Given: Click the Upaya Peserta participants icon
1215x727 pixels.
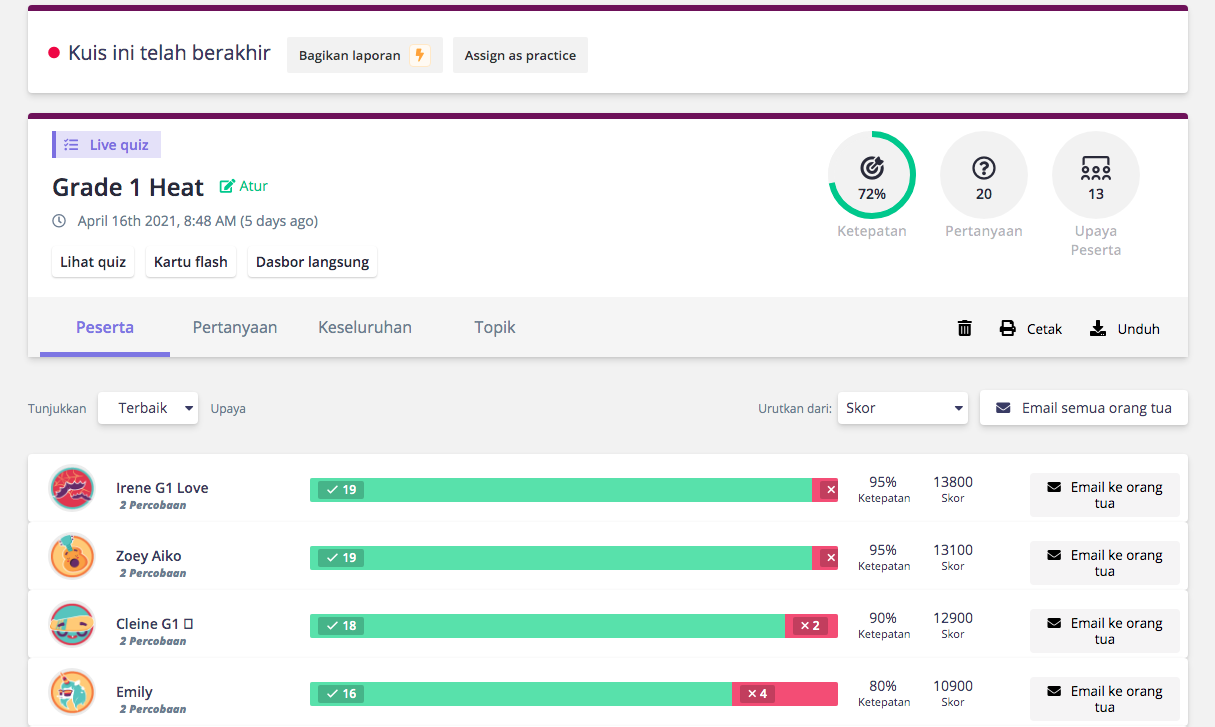Looking at the screenshot, I should [x=1096, y=167].
